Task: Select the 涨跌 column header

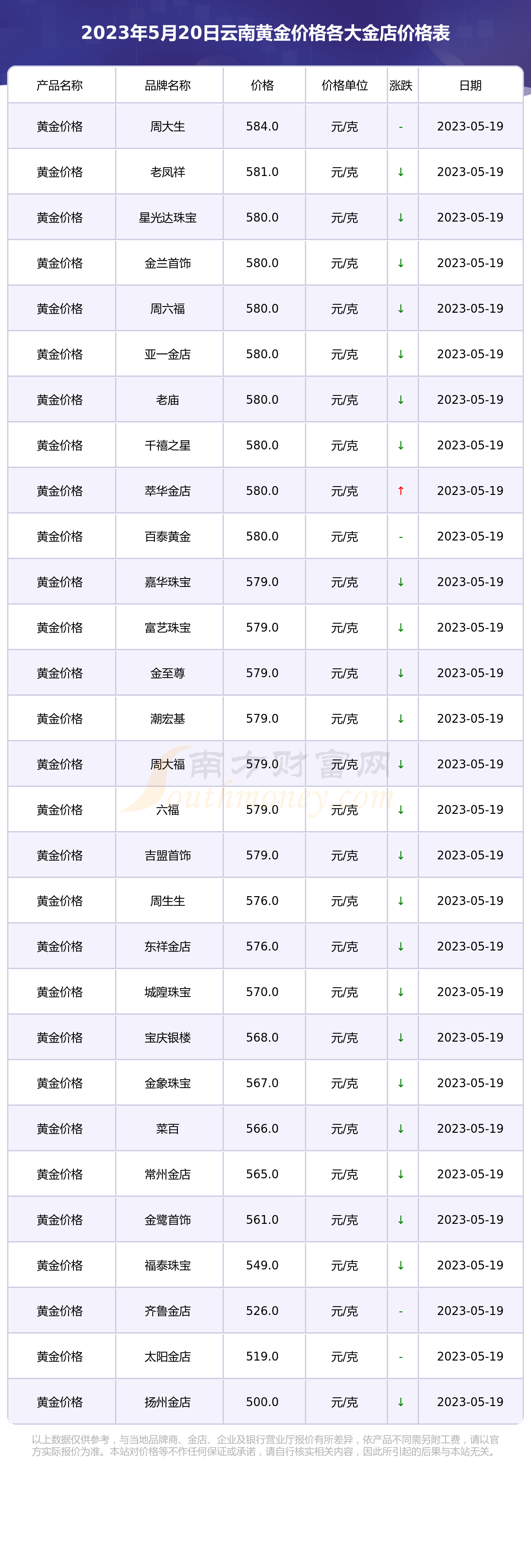Action: tap(401, 85)
